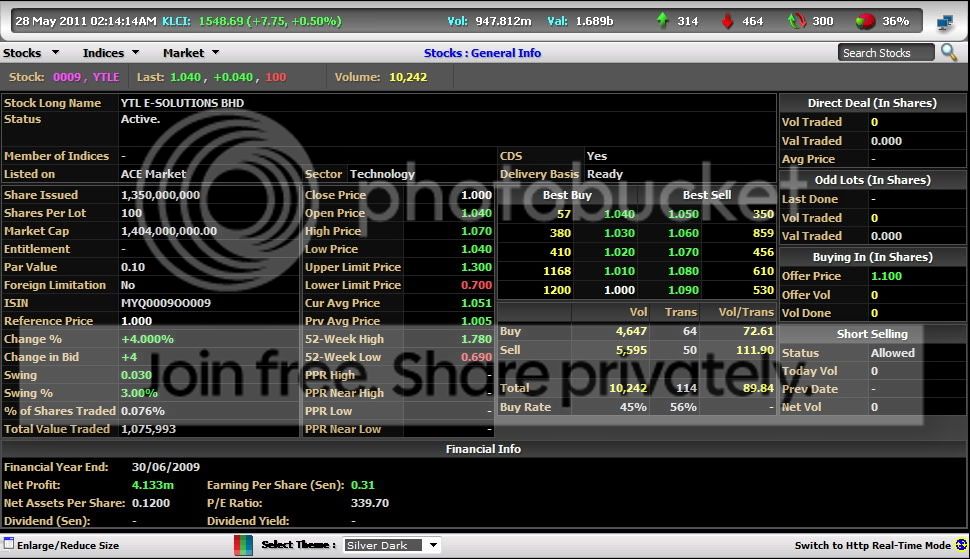Screen dimensions: 970x559
Task: Click the Odd Lots (In Shares) header
Action: click(x=872, y=180)
